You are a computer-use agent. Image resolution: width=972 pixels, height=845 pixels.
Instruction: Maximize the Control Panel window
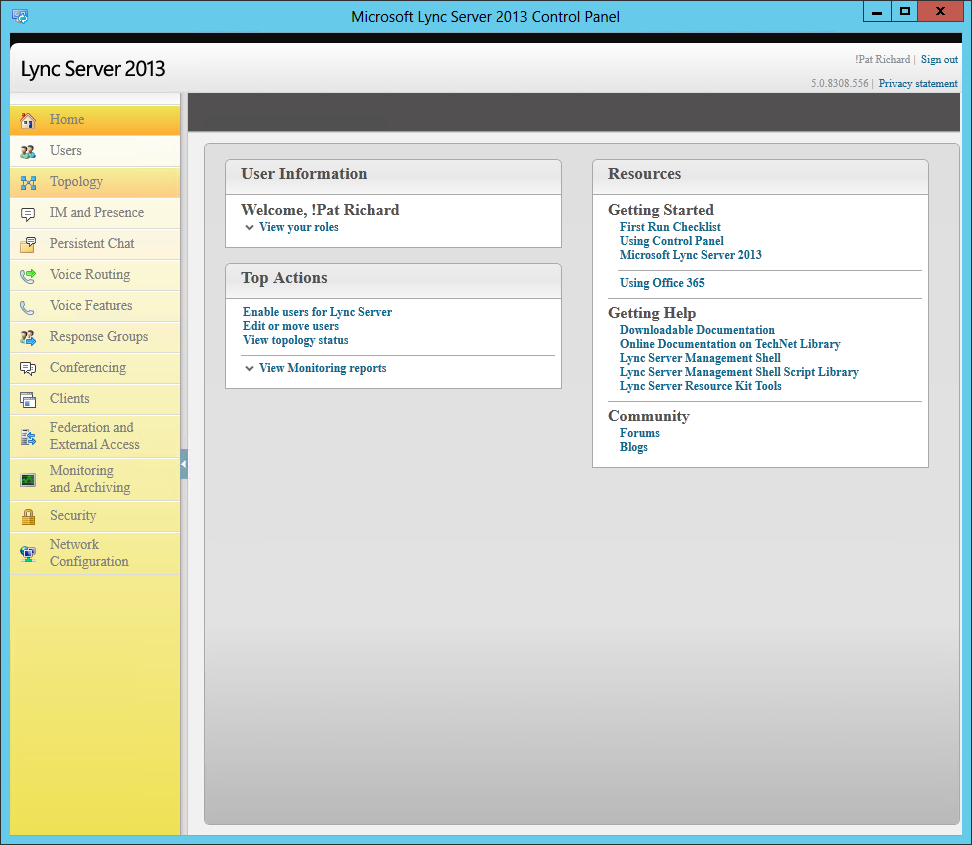coord(904,12)
